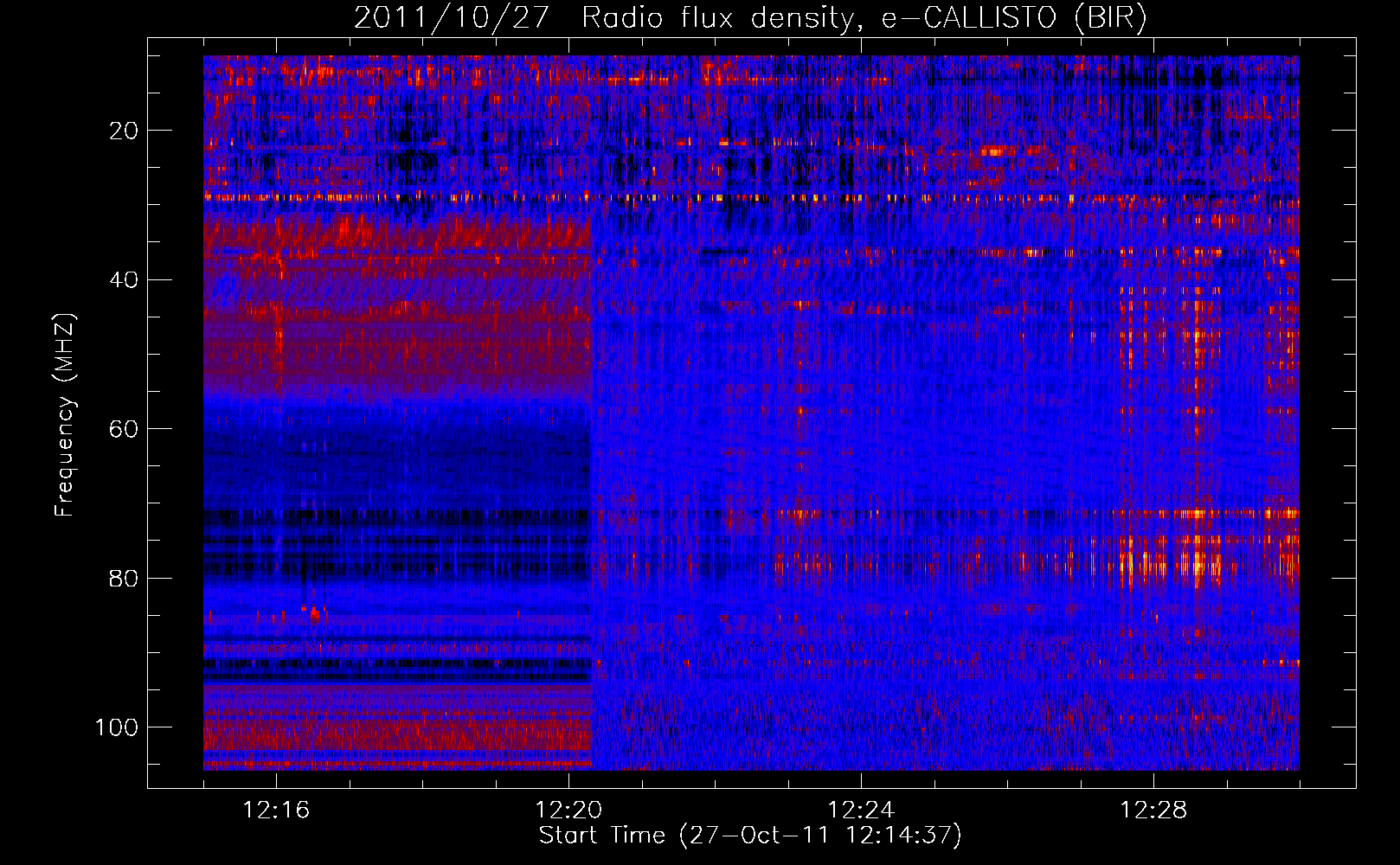Click the "20" frequency tick label
Screen dimensions: 1400x865
tap(125, 131)
